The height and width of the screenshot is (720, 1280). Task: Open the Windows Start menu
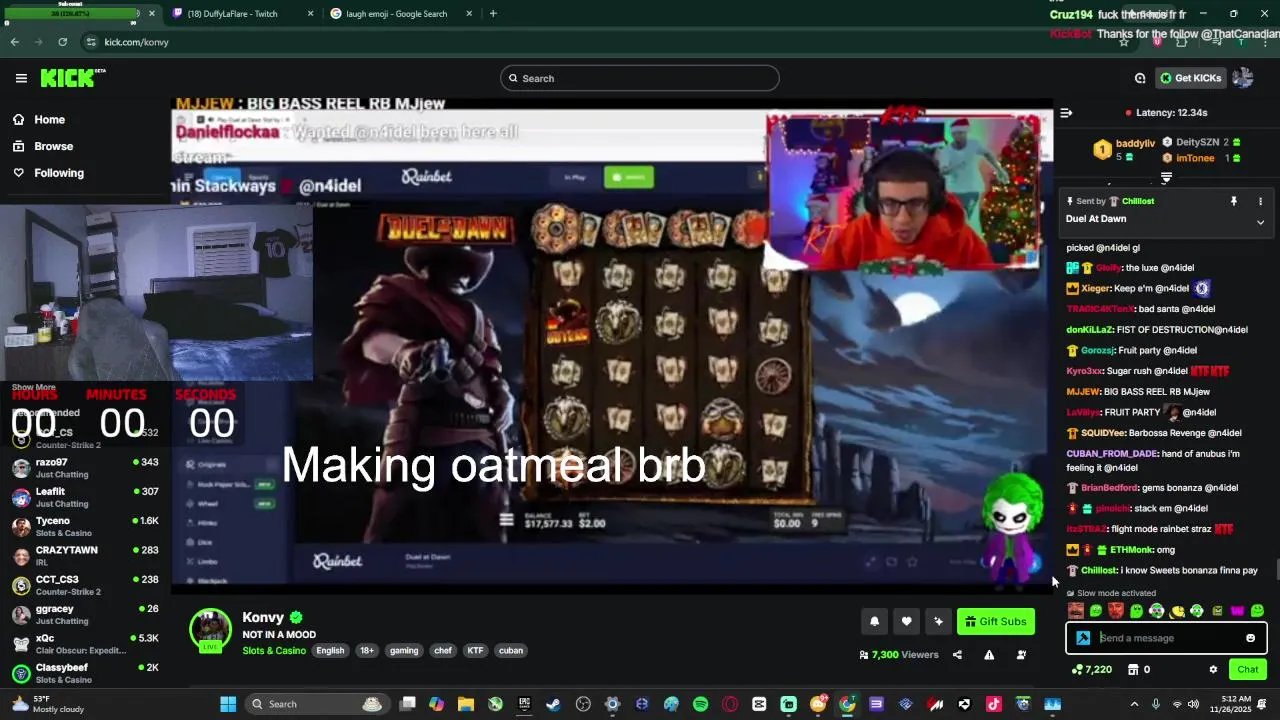(228, 704)
